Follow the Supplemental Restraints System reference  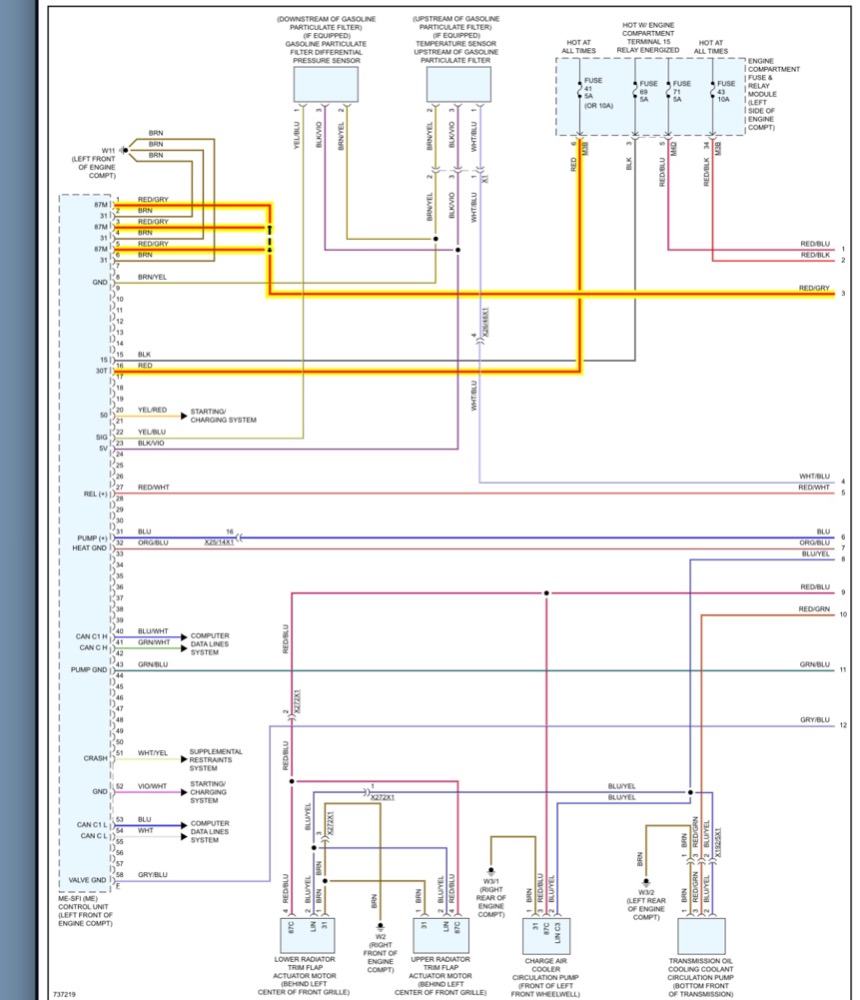pyautogui.click(x=215, y=759)
